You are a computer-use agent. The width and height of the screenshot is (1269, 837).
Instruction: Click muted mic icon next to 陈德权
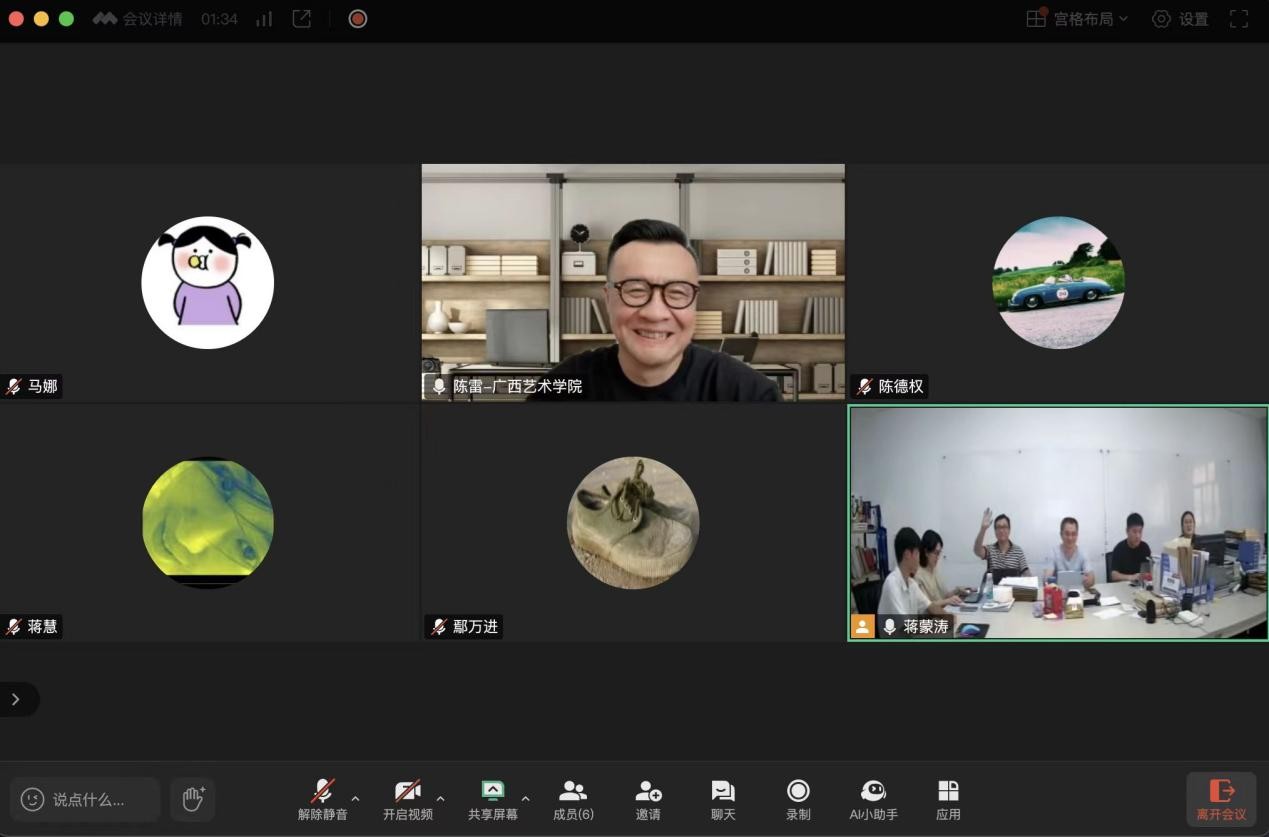tap(864, 386)
